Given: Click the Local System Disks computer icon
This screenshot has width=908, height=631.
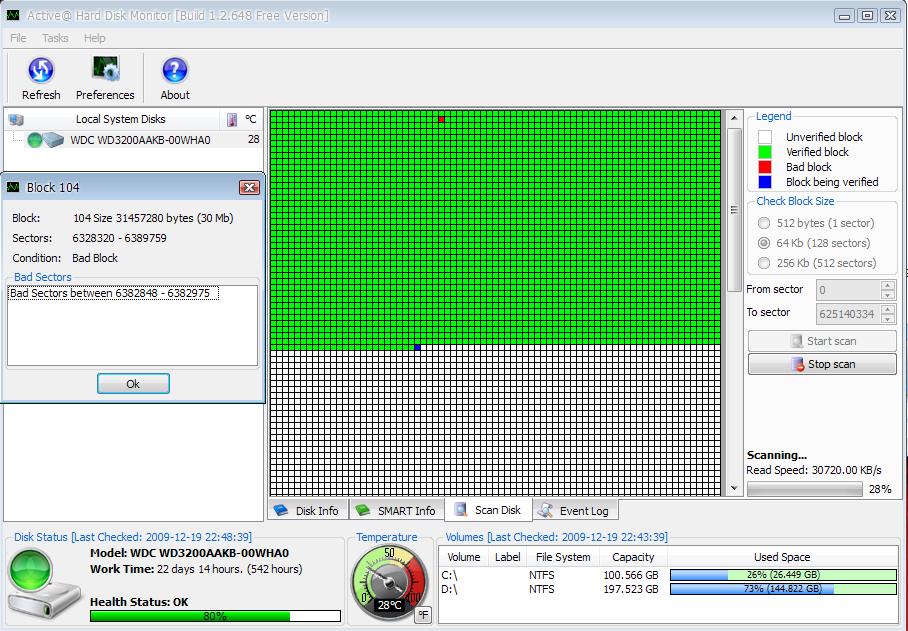Looking at the screenshot, I should pyautogui.click(x=16, y=120).
